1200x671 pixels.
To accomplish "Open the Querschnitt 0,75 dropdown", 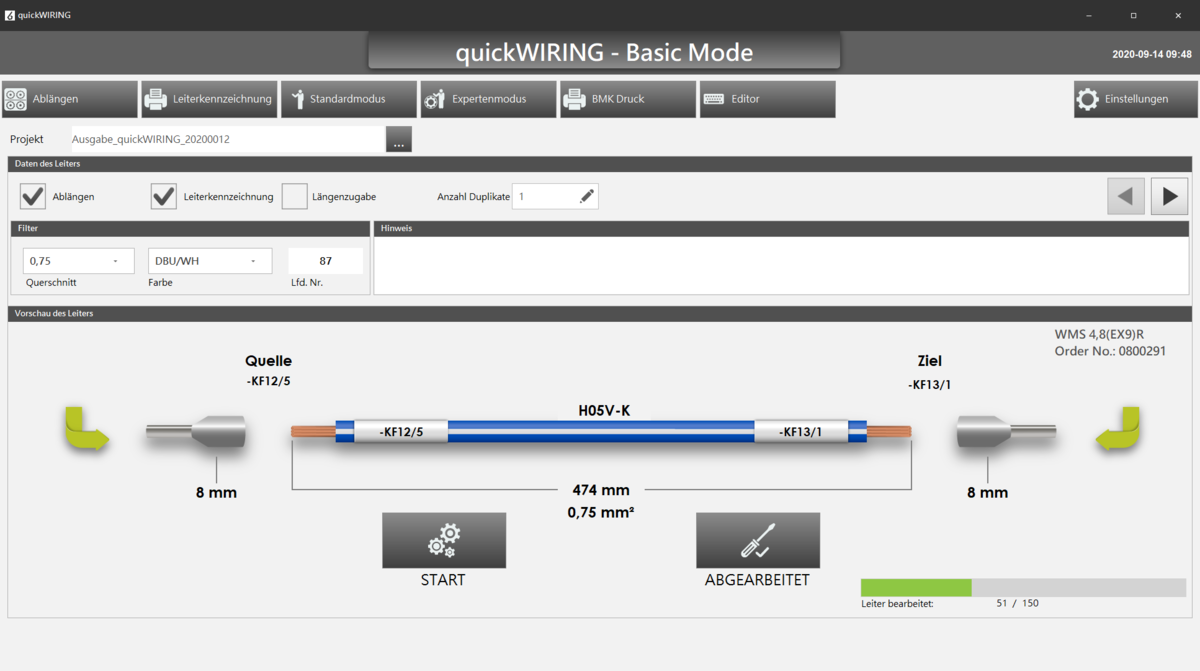I will [78, 261].
